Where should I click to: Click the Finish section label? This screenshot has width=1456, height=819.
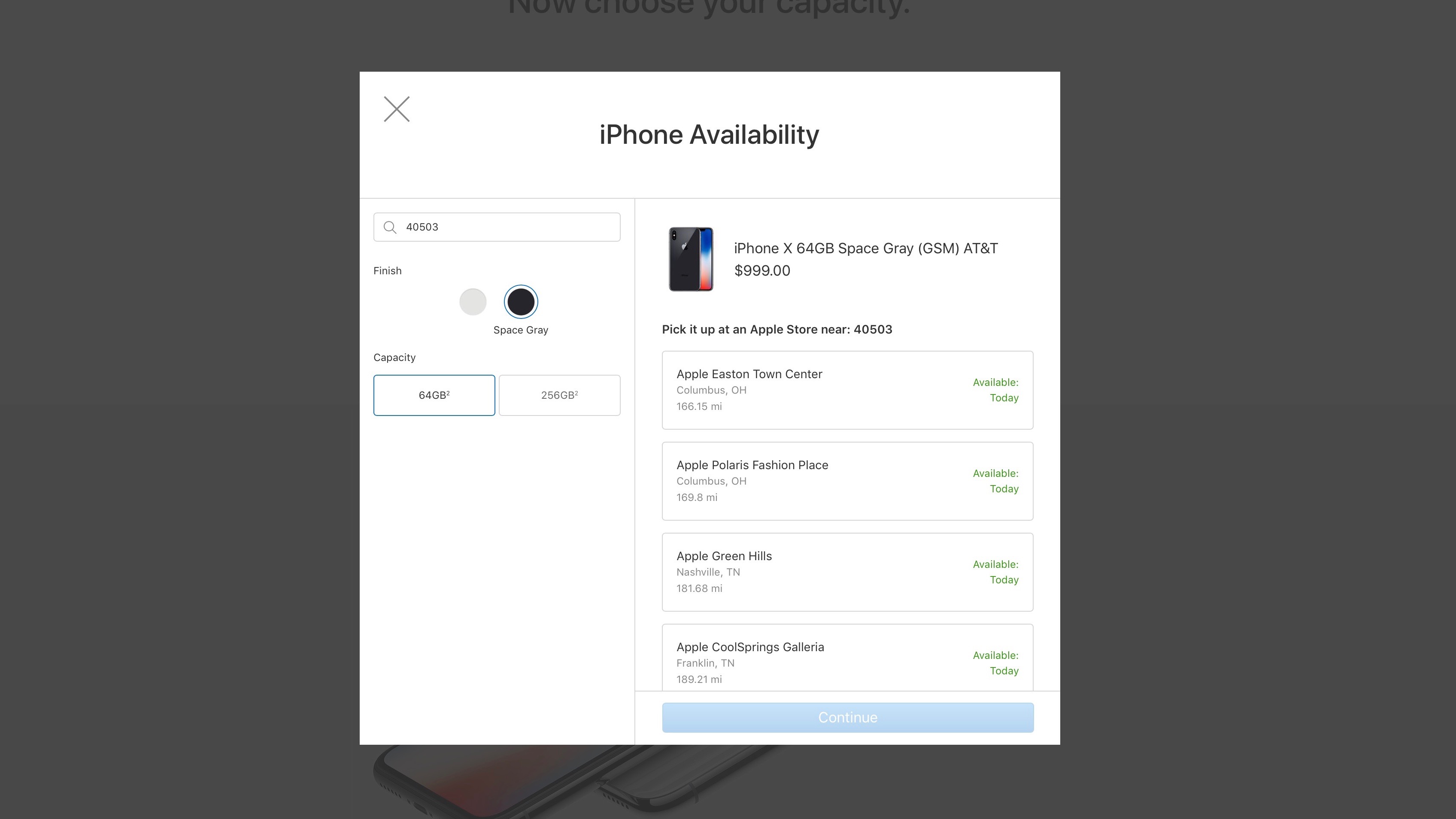click(387, 270)
